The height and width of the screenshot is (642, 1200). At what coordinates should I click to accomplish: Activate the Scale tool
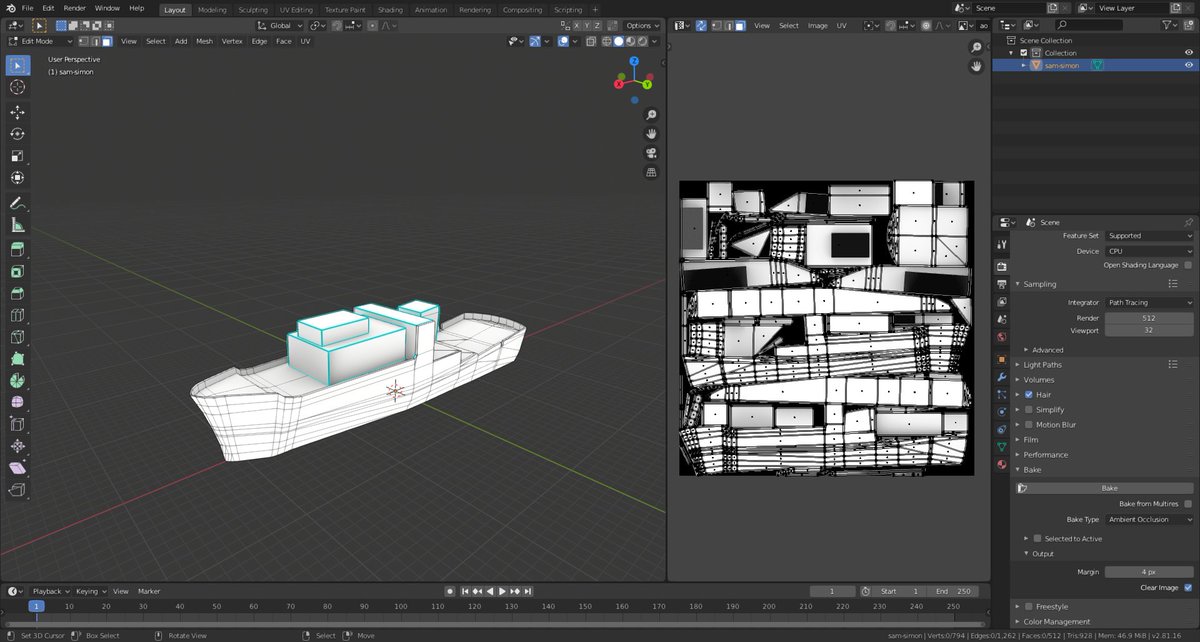coord(17,156)
